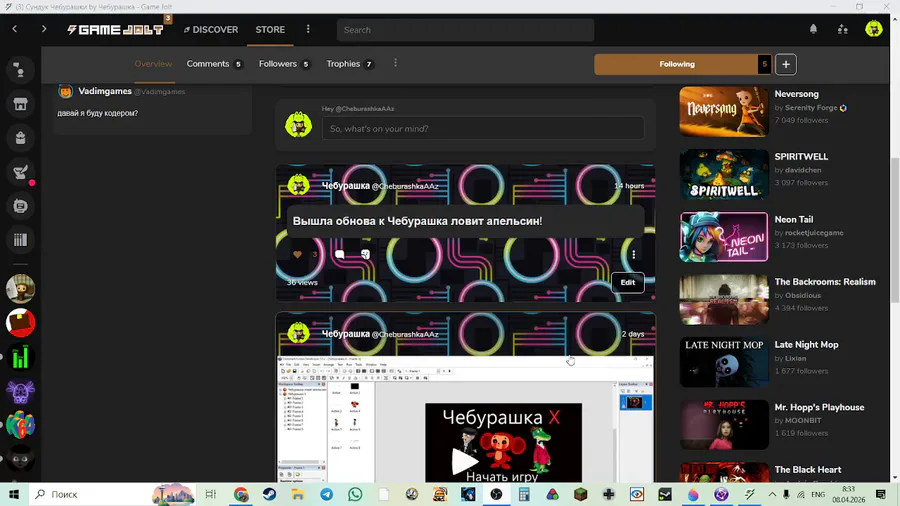This screenshot has height=506, width=900.
Task: Expand the system tray hidden icons chevron
Action: click(x=772, y=494)
